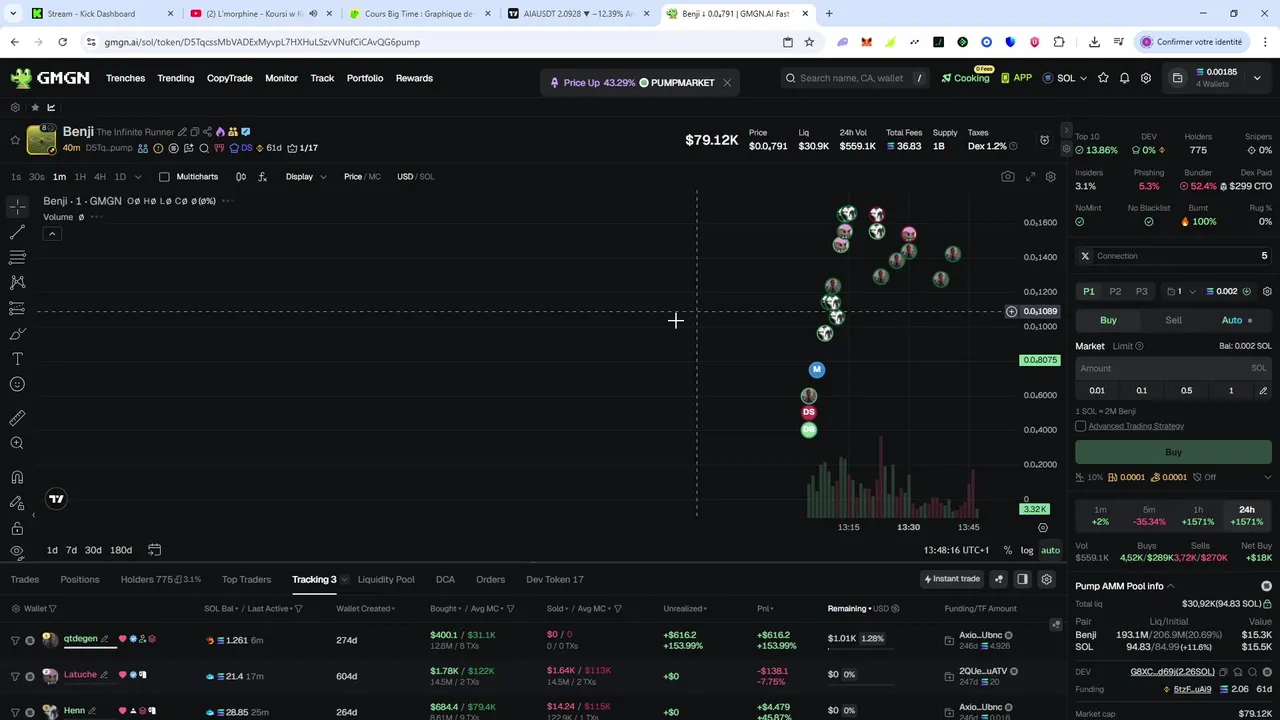Viewport: 1280px width, 720px height.
Task: Expand more timeframe options dropdown
Action: click(x=139, y=177)
